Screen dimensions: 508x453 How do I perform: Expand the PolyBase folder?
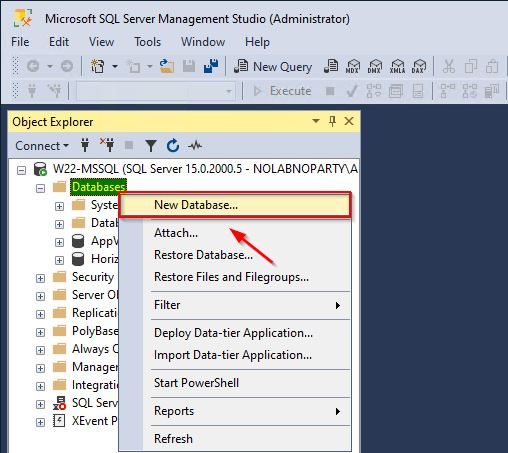(x=40, y=332)
